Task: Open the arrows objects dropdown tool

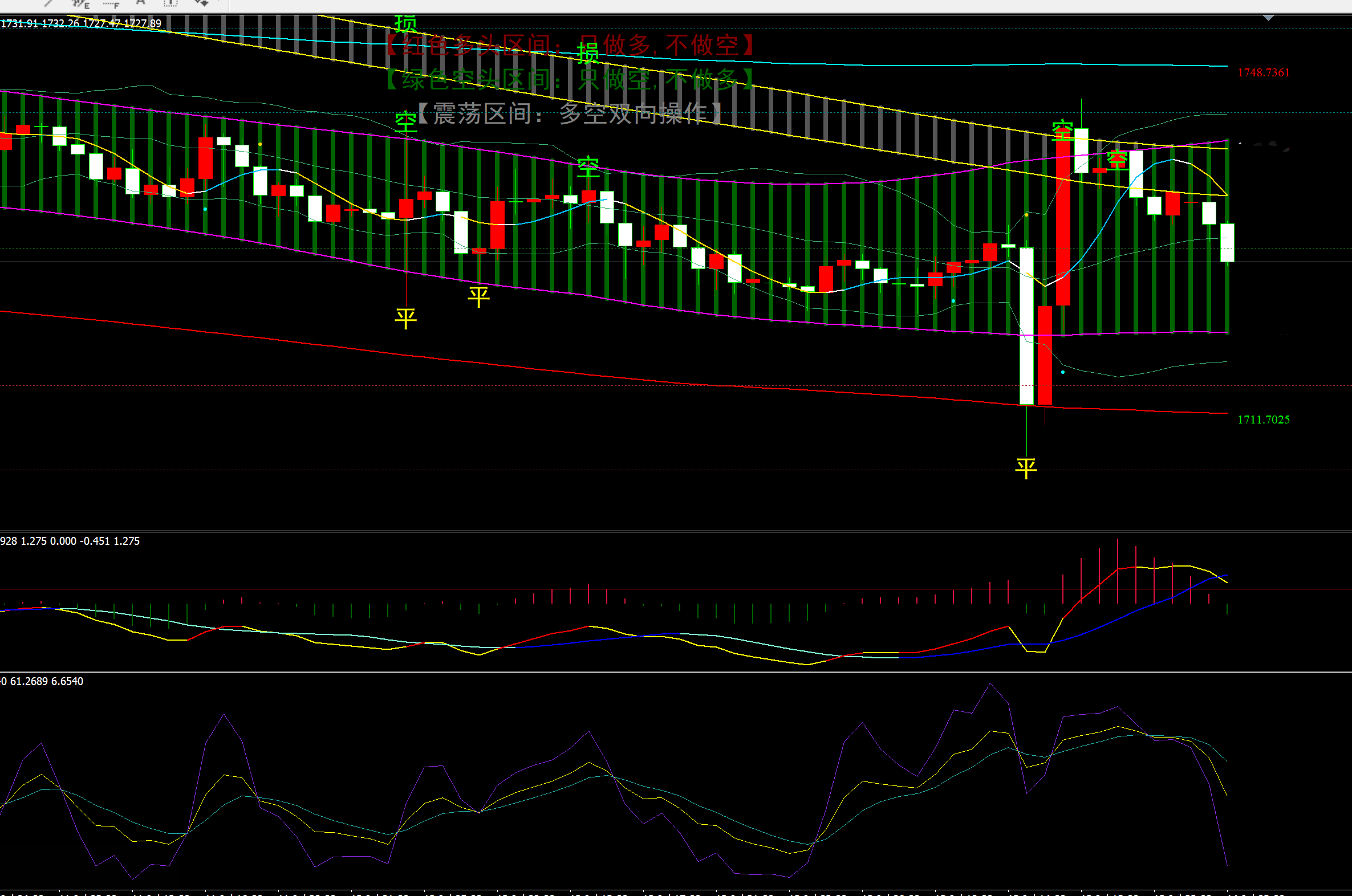Action: 201,3
